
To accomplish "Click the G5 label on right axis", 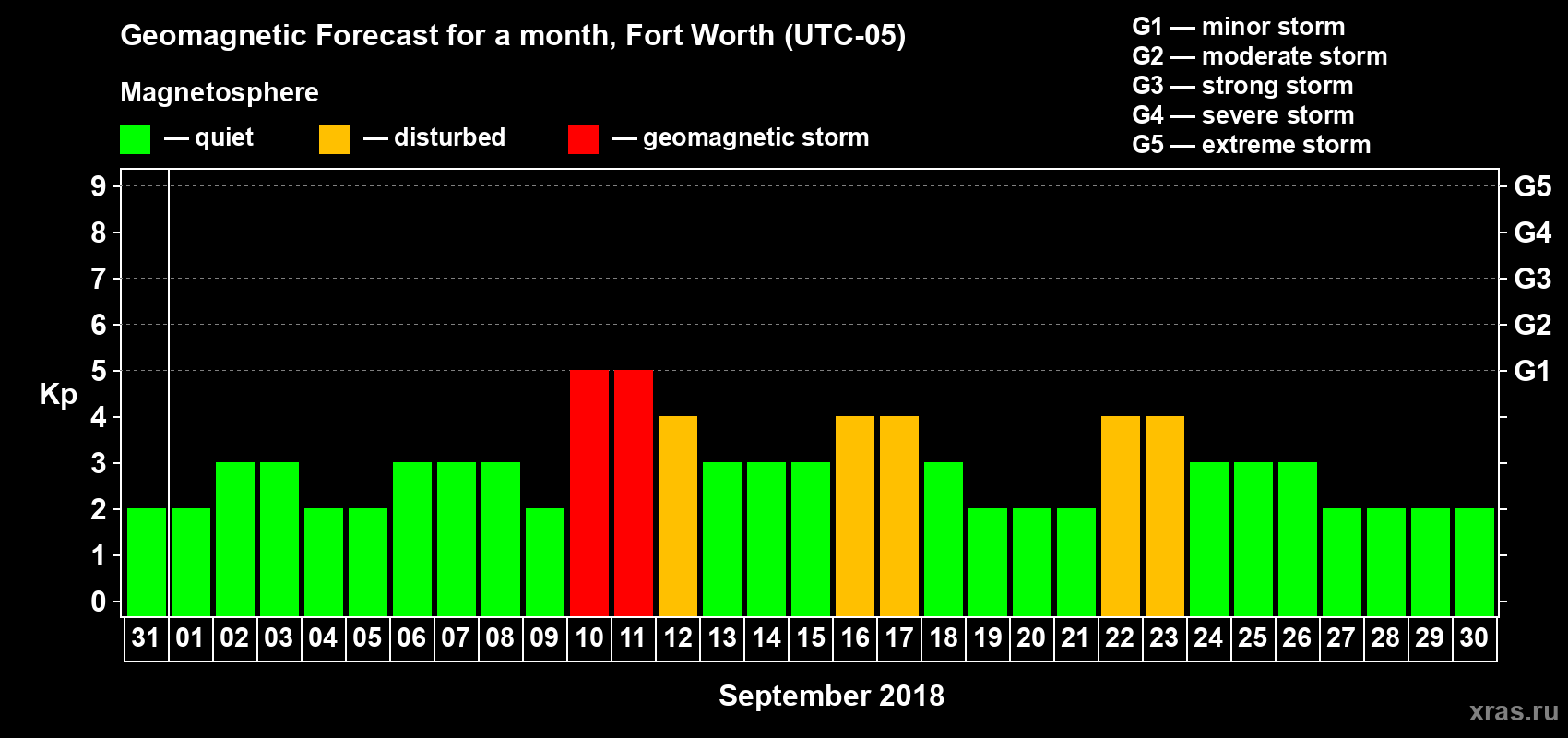I will click(x=1533, y=186).
